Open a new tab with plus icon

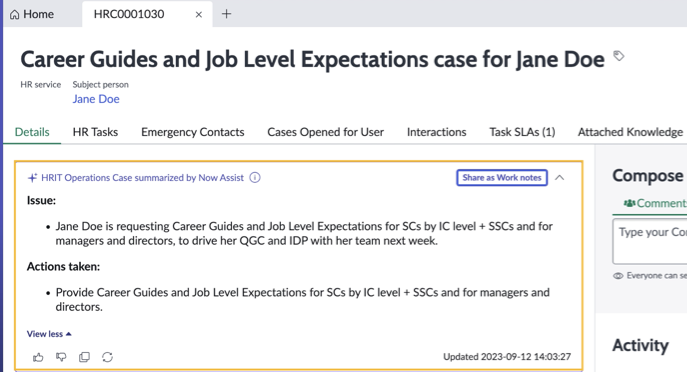226,14
